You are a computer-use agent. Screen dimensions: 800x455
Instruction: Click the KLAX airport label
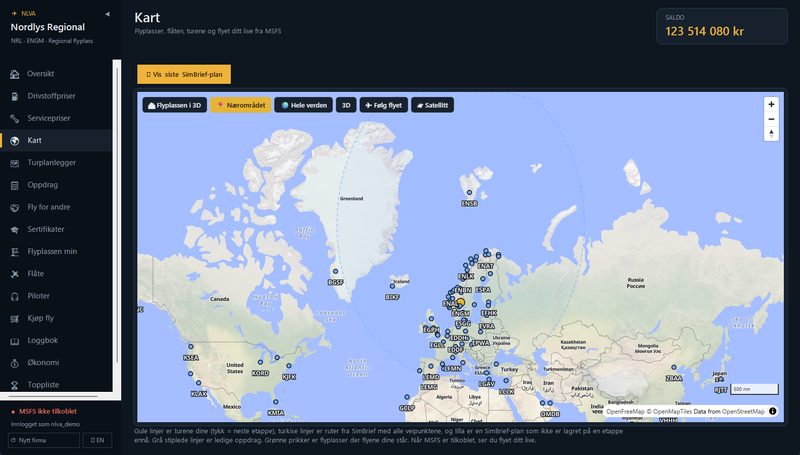click(198, 394)
